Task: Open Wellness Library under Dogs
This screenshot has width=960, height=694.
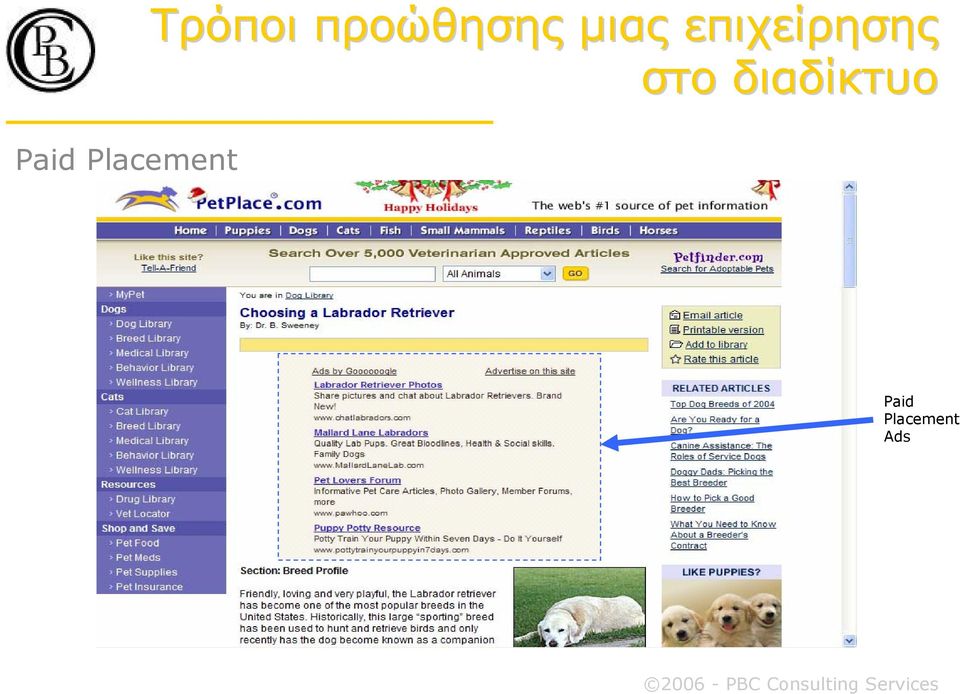Action: point(157,382)
